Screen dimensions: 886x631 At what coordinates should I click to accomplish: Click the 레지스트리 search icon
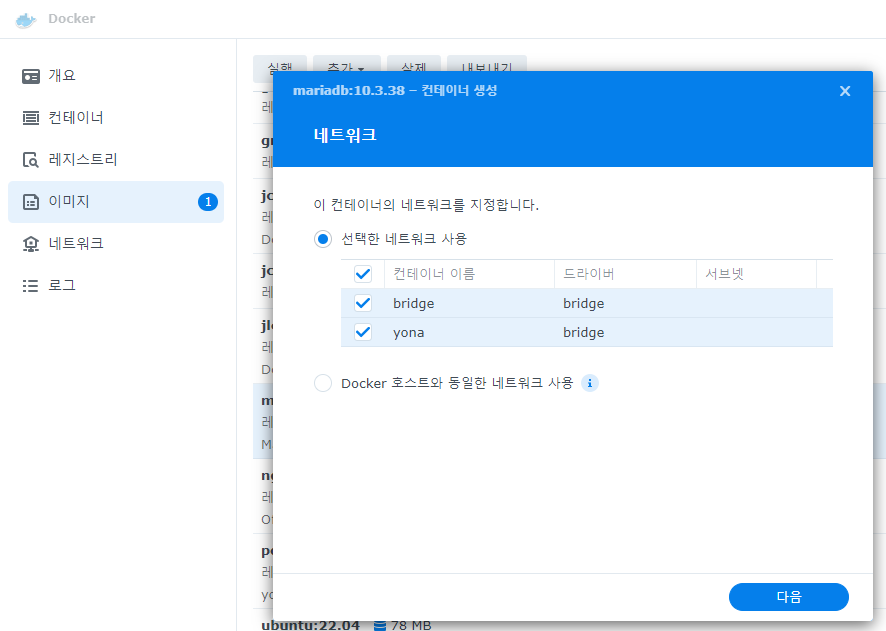tap(31, 160)
